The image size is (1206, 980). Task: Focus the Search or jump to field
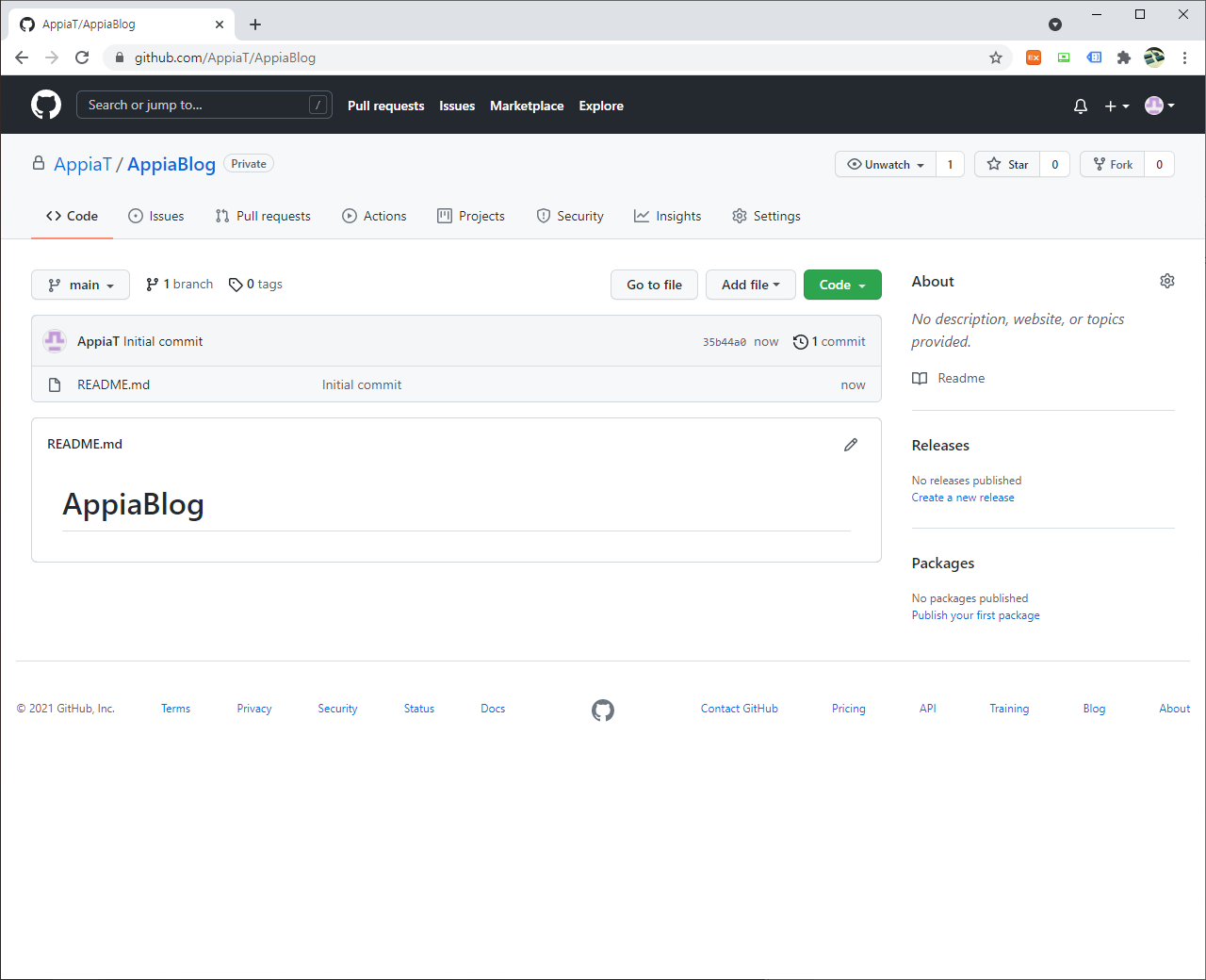coord(204,105)
